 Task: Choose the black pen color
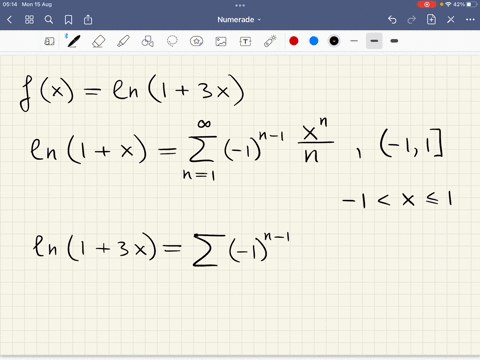[334, 41]
